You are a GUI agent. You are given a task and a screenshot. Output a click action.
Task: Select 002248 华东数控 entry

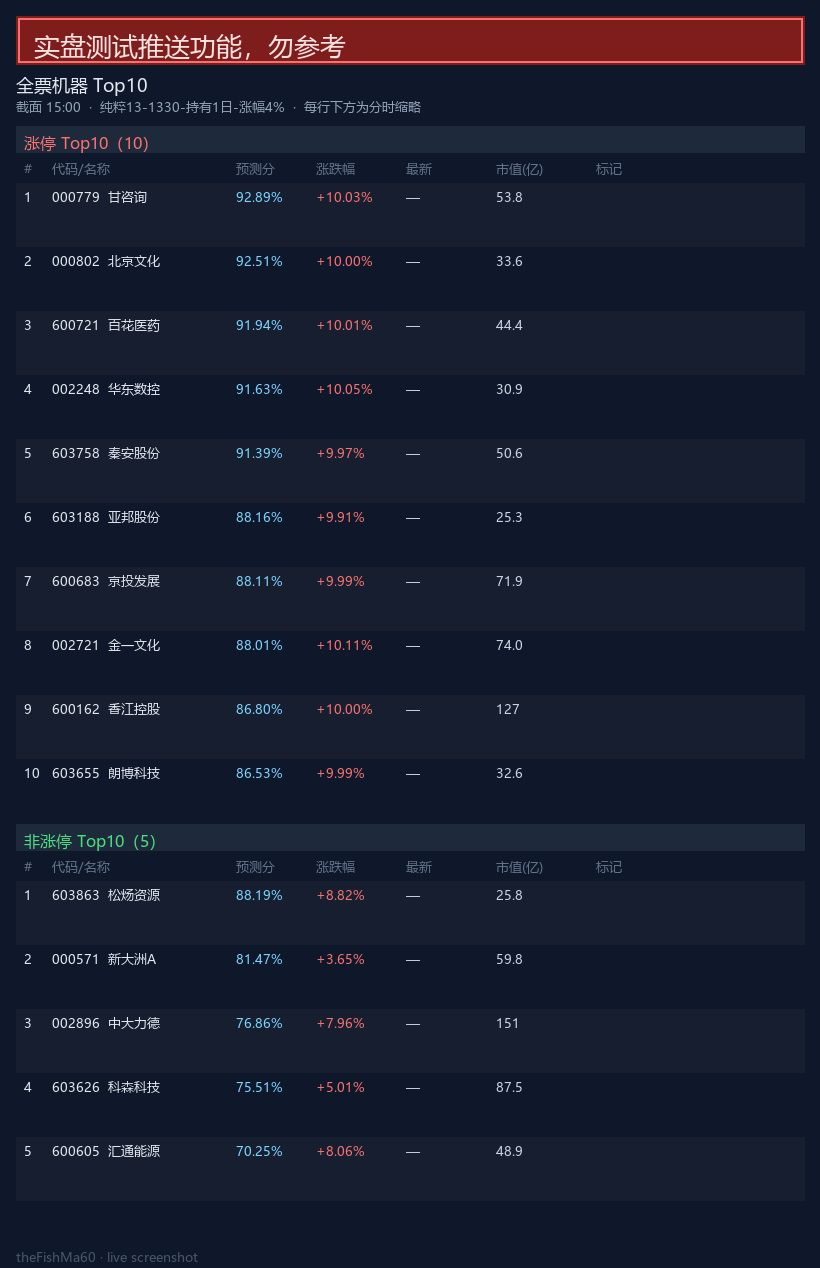coord(410,407)
